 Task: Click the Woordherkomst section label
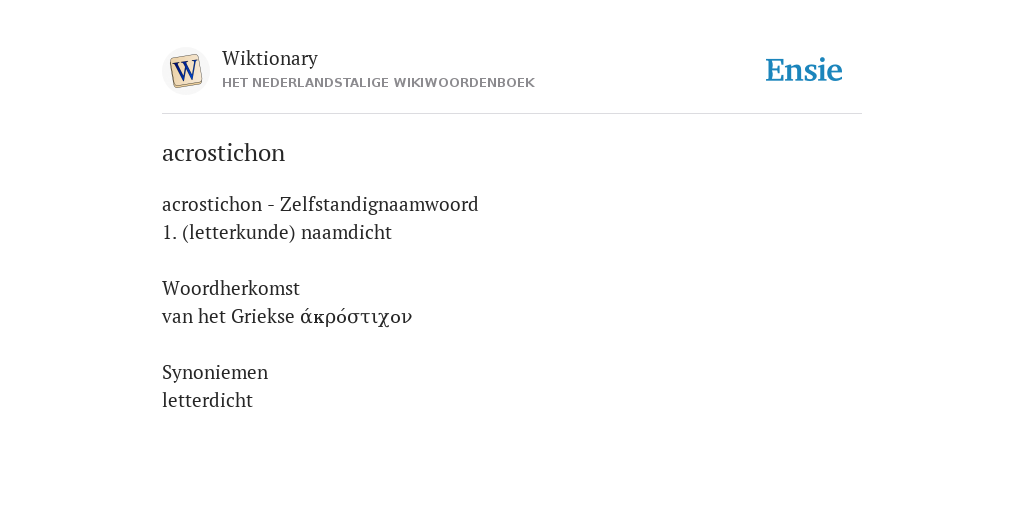tap(231, 288)
